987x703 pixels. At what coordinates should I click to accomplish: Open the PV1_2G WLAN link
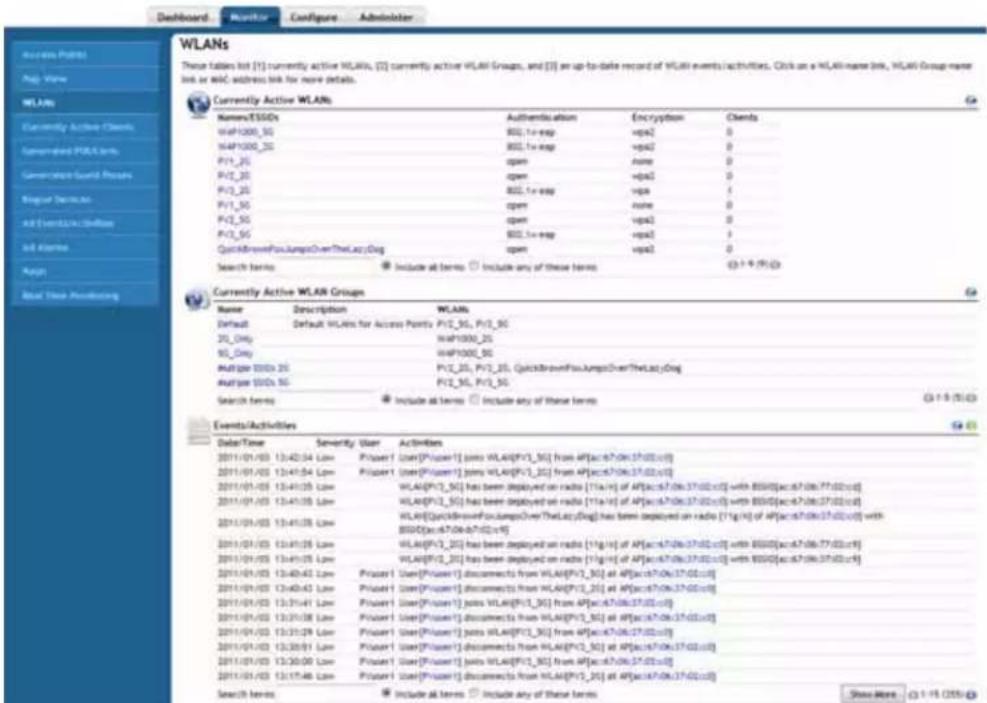[234, 161]
